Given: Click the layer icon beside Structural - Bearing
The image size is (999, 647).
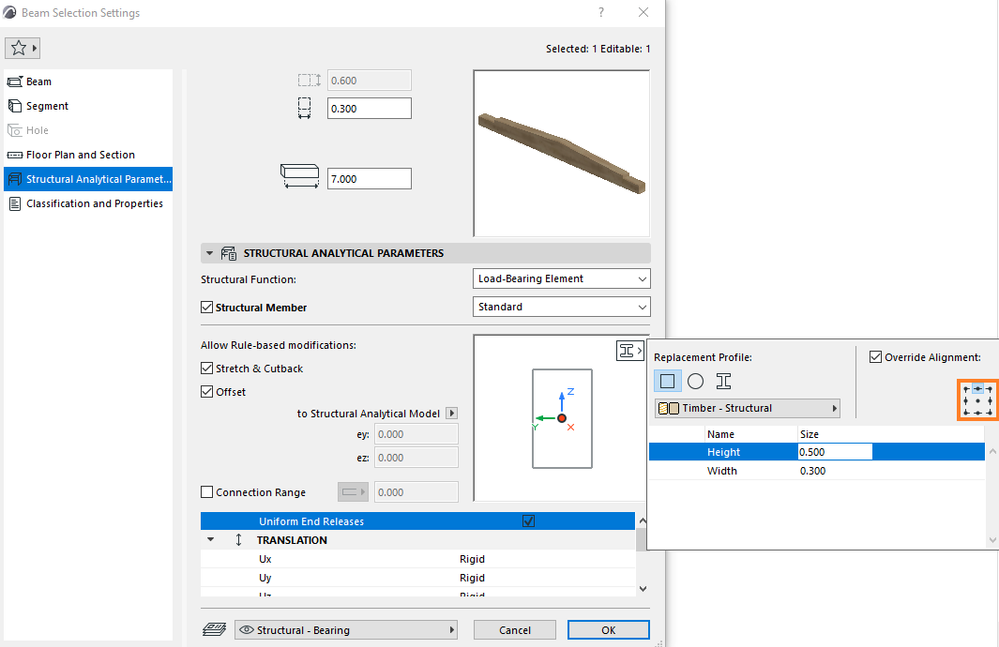Looking at the screenshot, I should [x=214, y=630].
